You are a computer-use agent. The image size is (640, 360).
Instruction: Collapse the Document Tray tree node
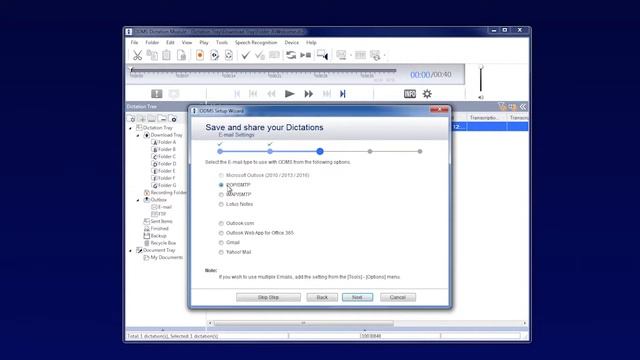pyautogui.click(x=131, y=251)
